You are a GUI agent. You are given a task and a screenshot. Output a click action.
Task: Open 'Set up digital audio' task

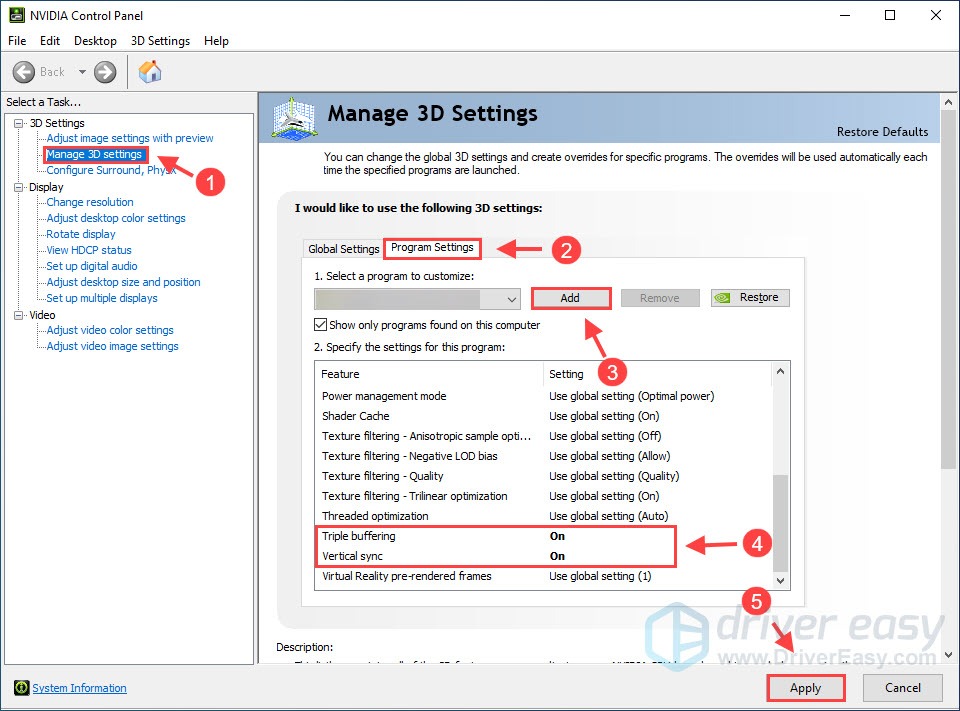tap(92, 266)
